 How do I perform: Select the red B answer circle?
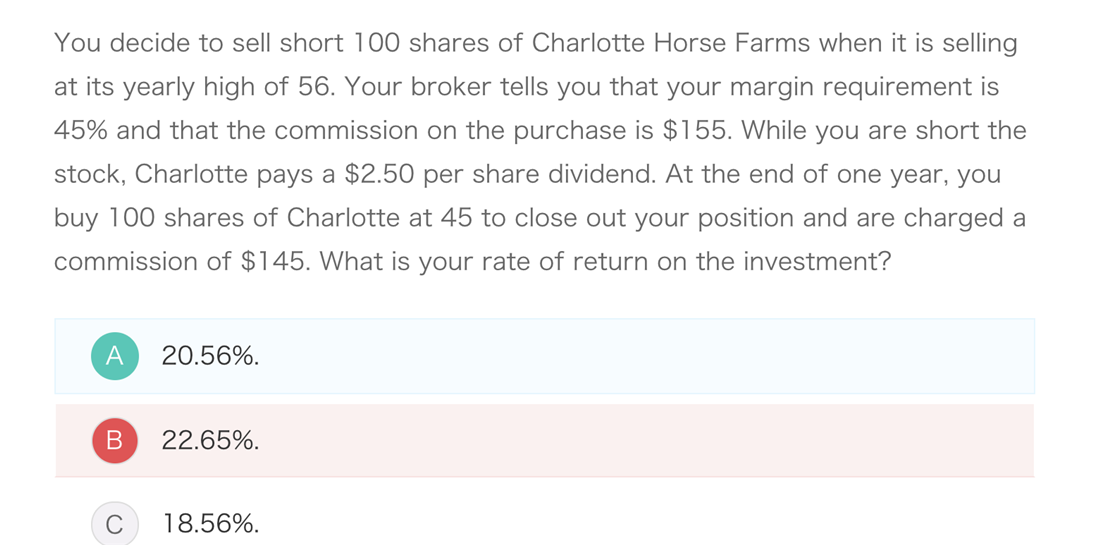(x=115, y=441)
